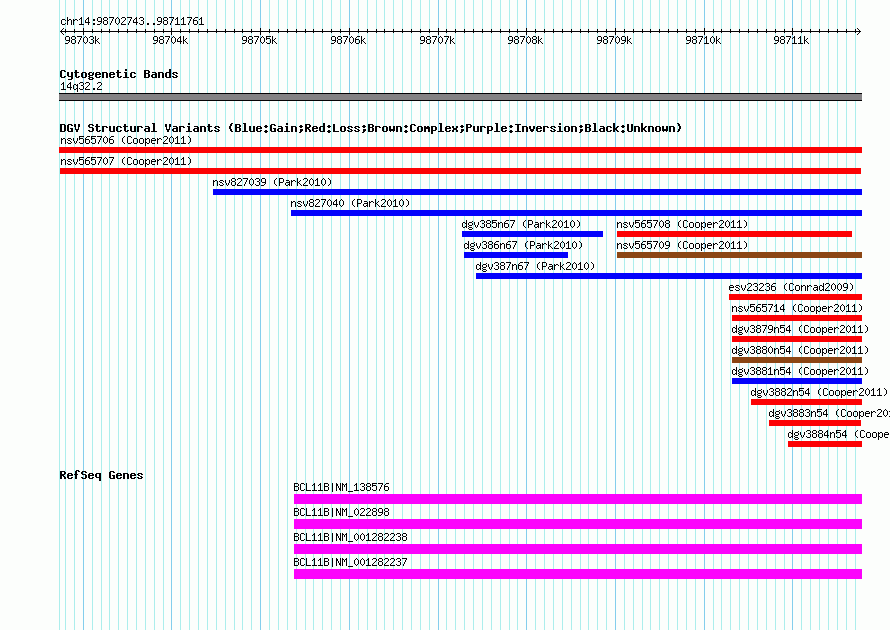Click the 98710k ruler position
The image size is (890, 630).
pyautogui.click(x=703, y=40)
